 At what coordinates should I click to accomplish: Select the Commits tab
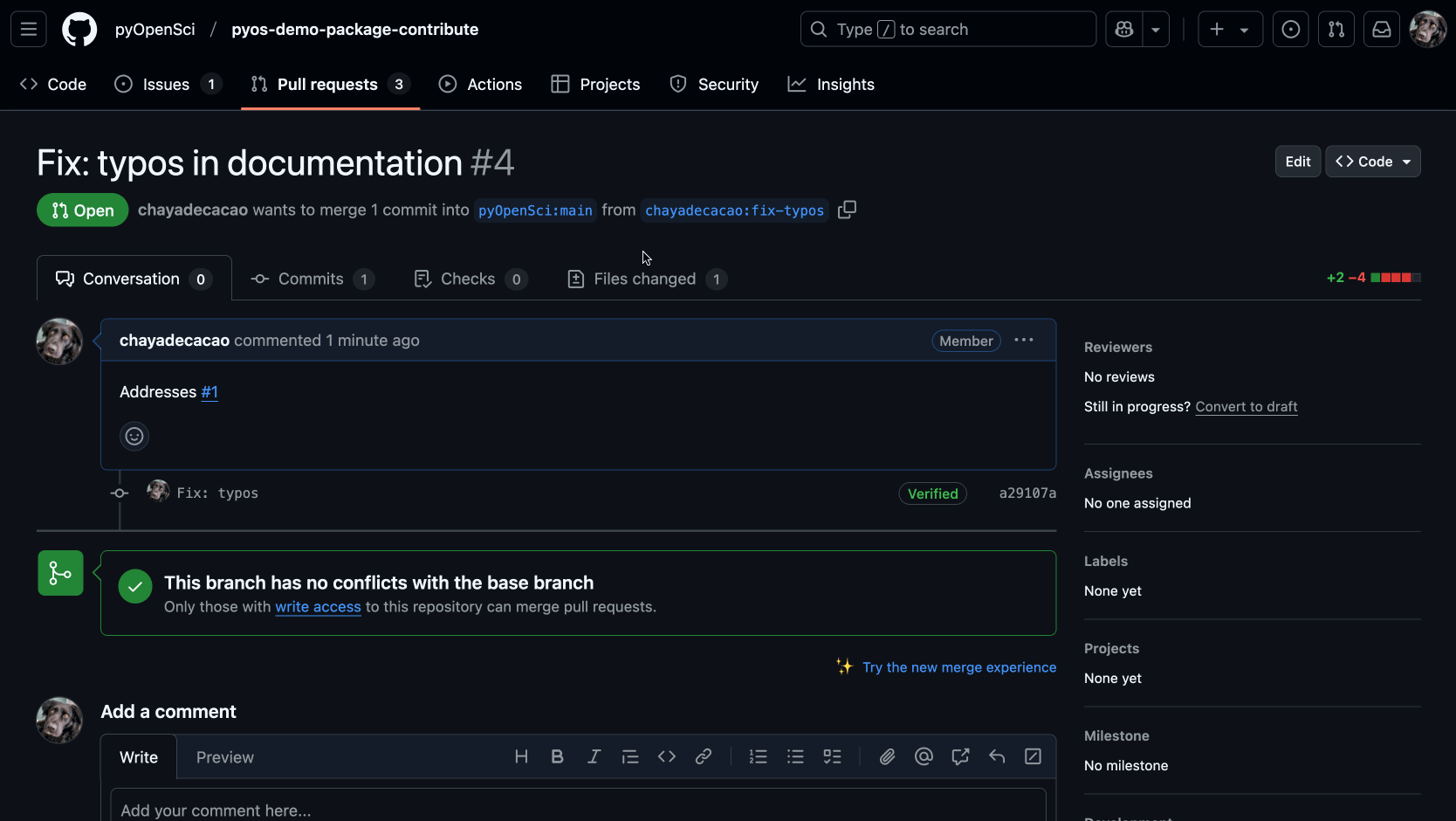pyautogui.click(x=312, y=279)
